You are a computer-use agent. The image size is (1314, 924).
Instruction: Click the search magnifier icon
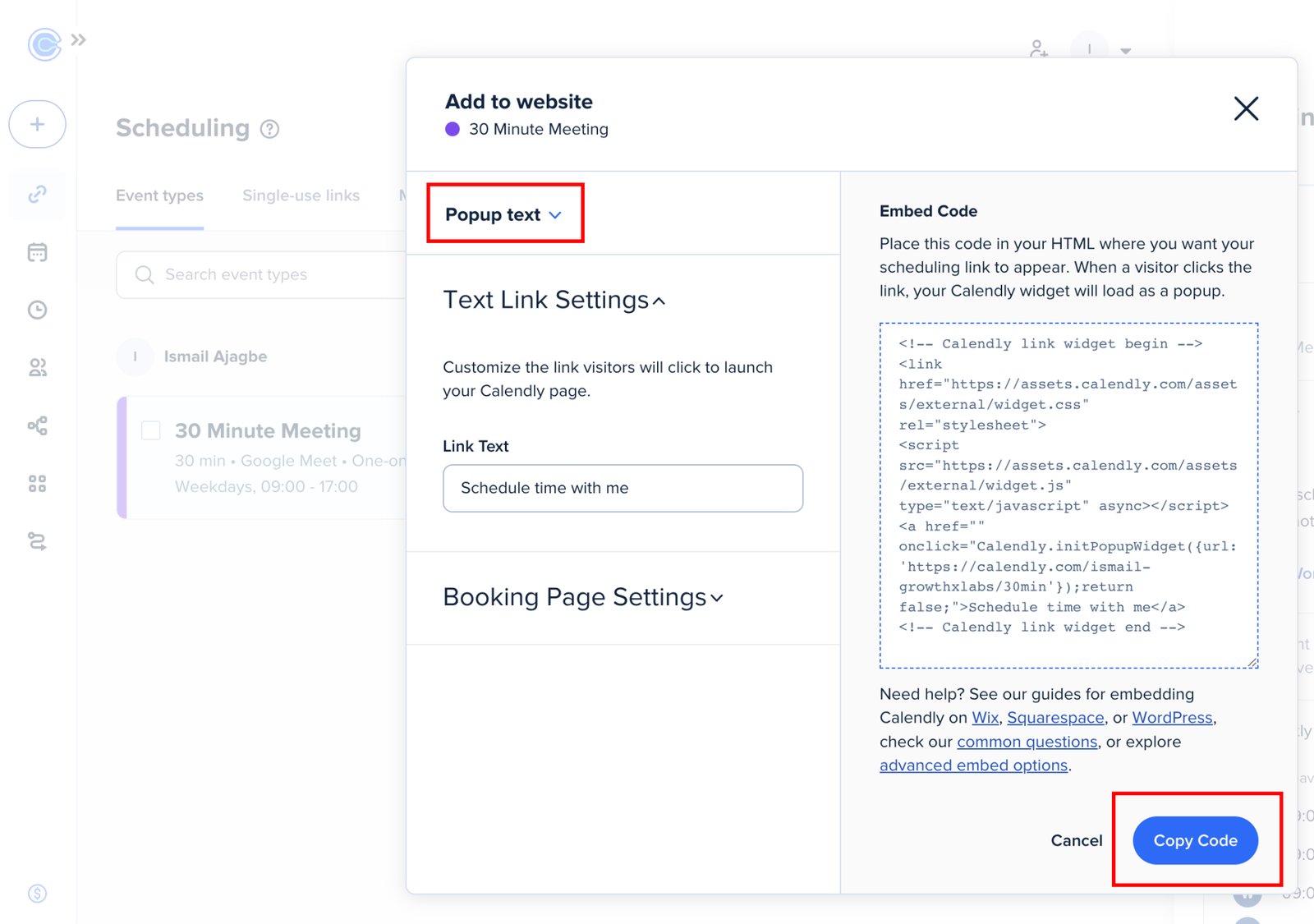145,274
